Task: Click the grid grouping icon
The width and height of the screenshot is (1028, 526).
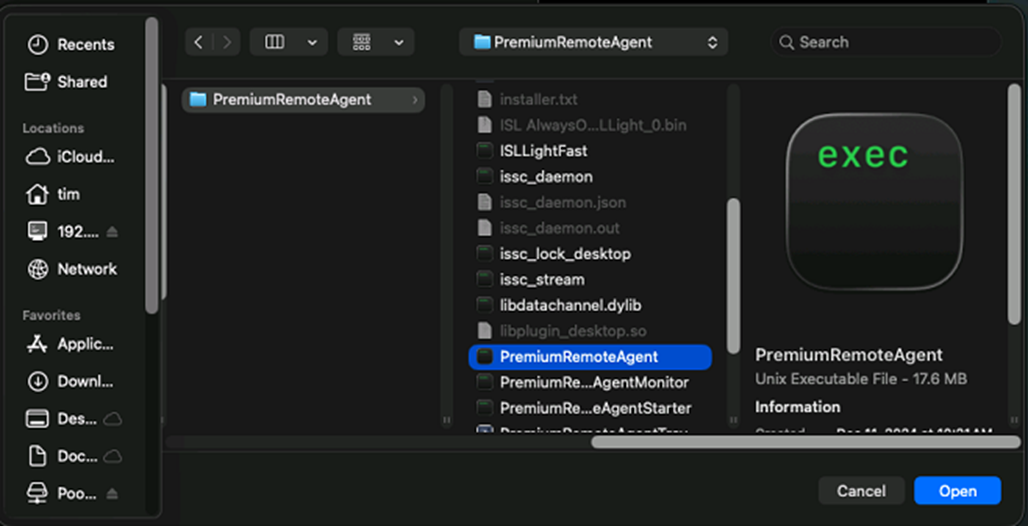Action: click(362, 42)
